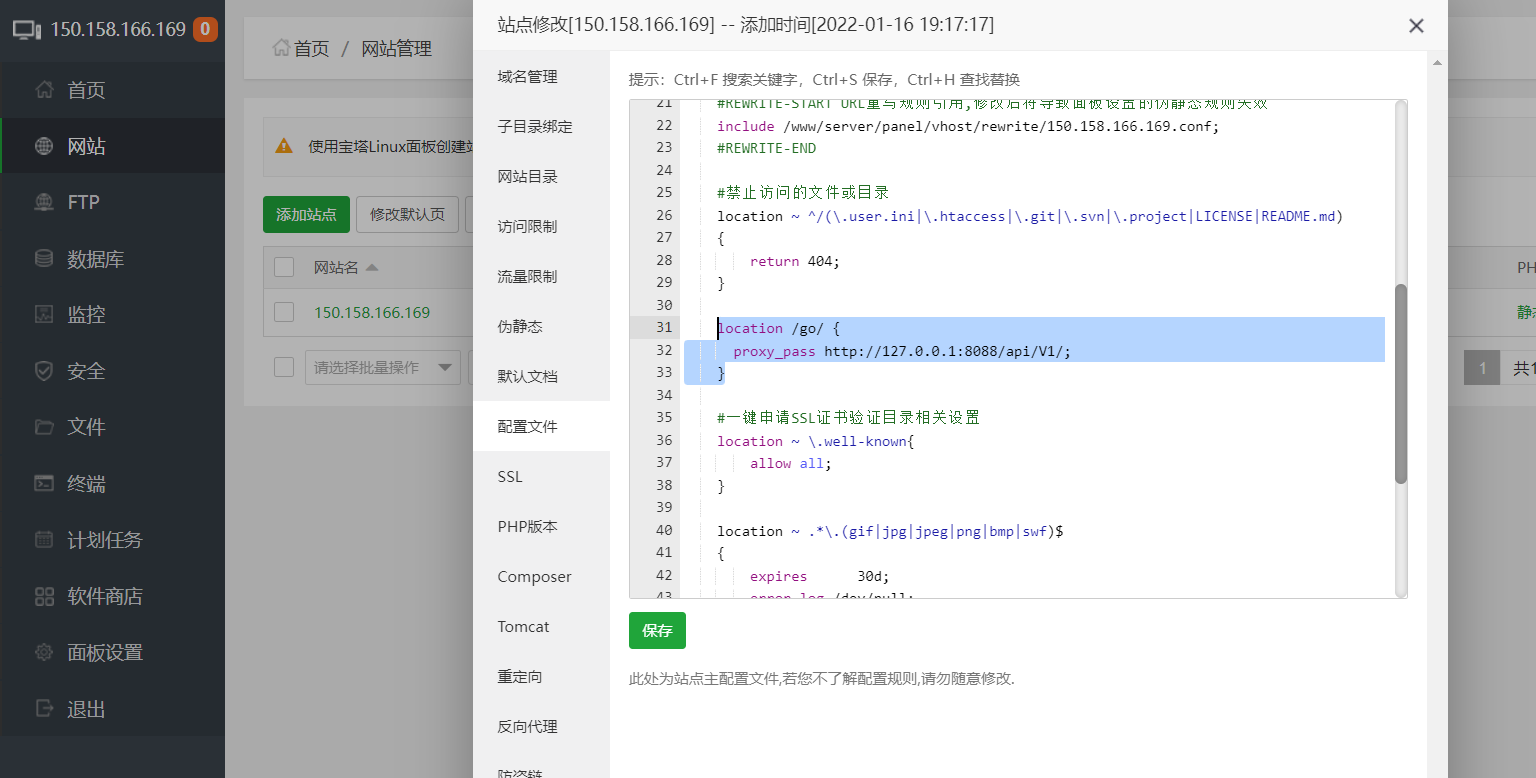The width and height of the screenshot is (1536, 778).
Task: Go to the 流量限制 tab
Action: pos(541,276)
